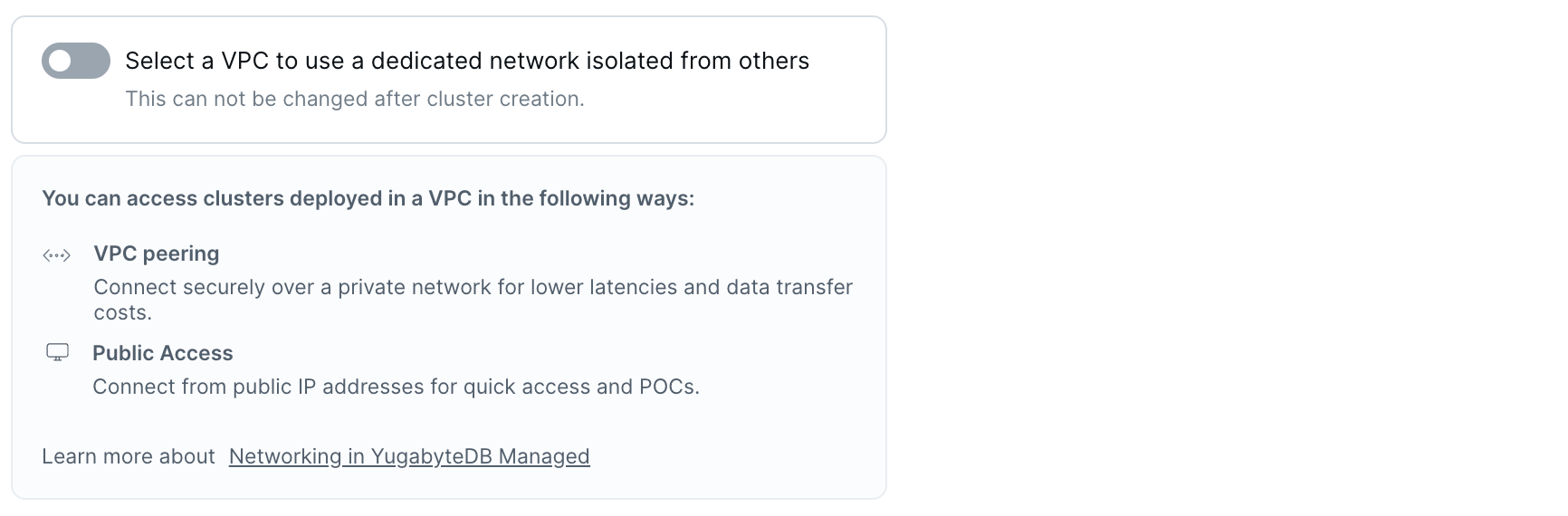The image size is (1568, 516).
Task: Click the 'Connect securely over a private network' description
Action: point(473,287)
